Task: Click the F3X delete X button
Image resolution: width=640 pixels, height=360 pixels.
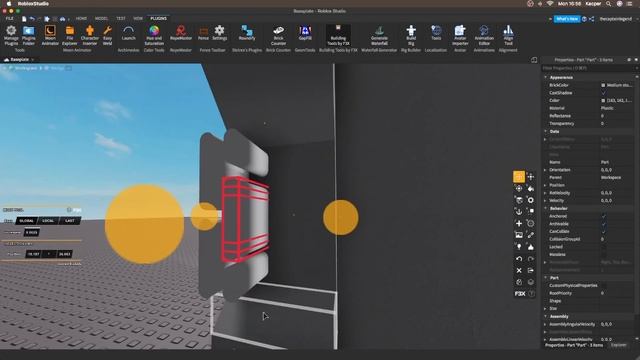Action: (519, 271)
